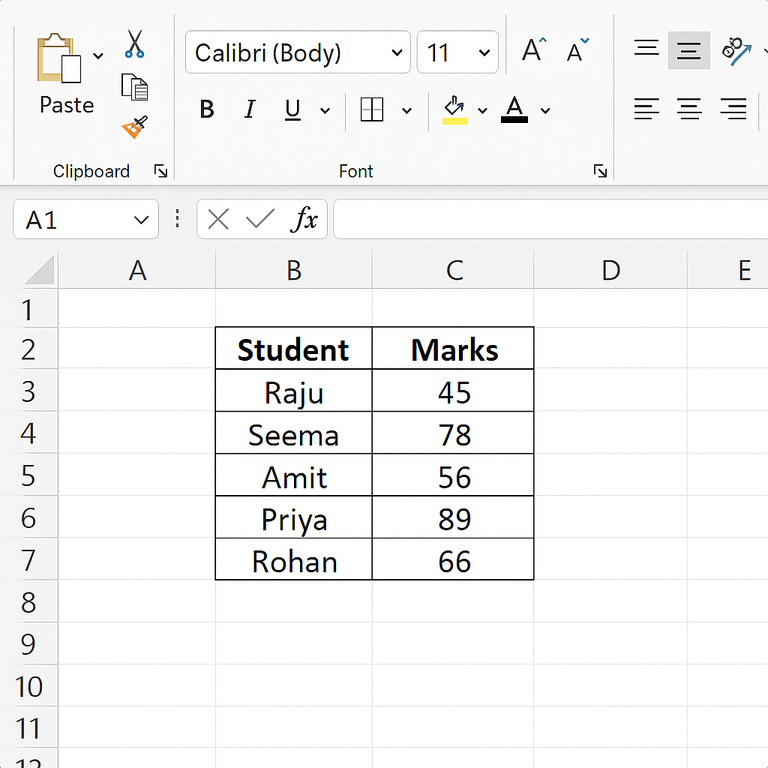Open the underline style dropdown arrow
The width and height of the screenshot is (768, 768).
click(x=325, y=111)
